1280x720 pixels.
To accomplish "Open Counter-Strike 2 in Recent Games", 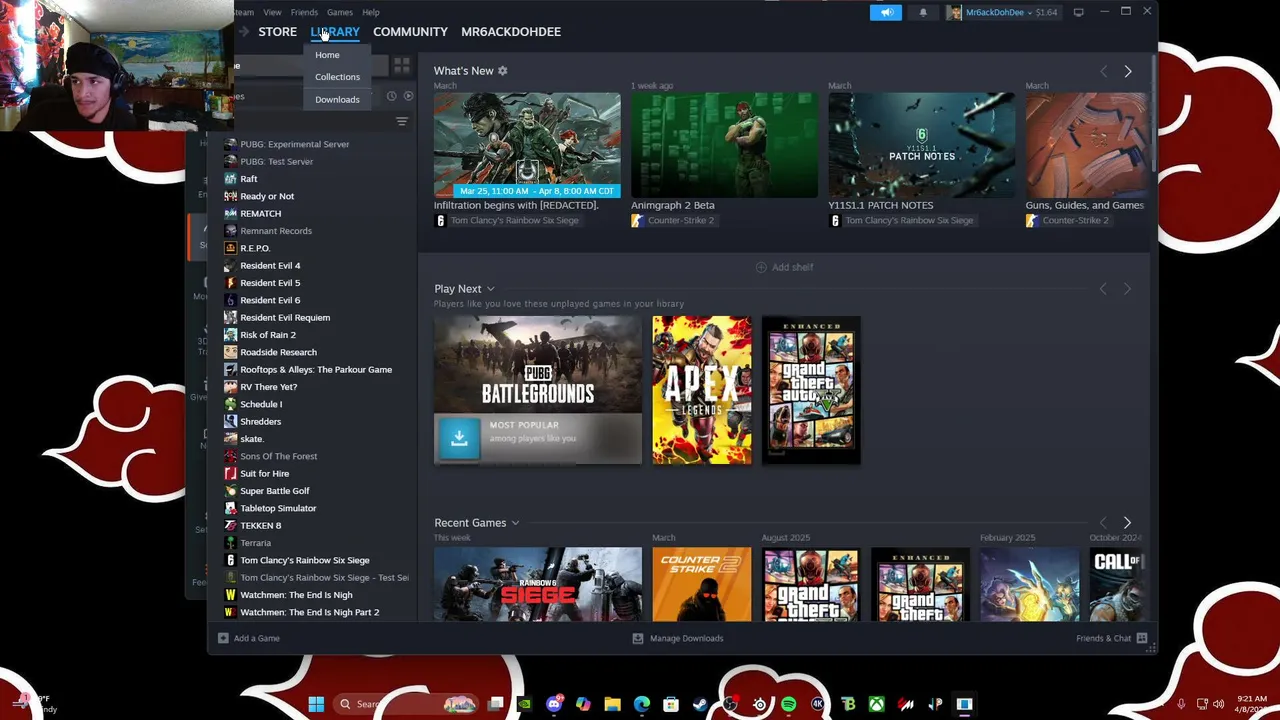I will 702,584.
